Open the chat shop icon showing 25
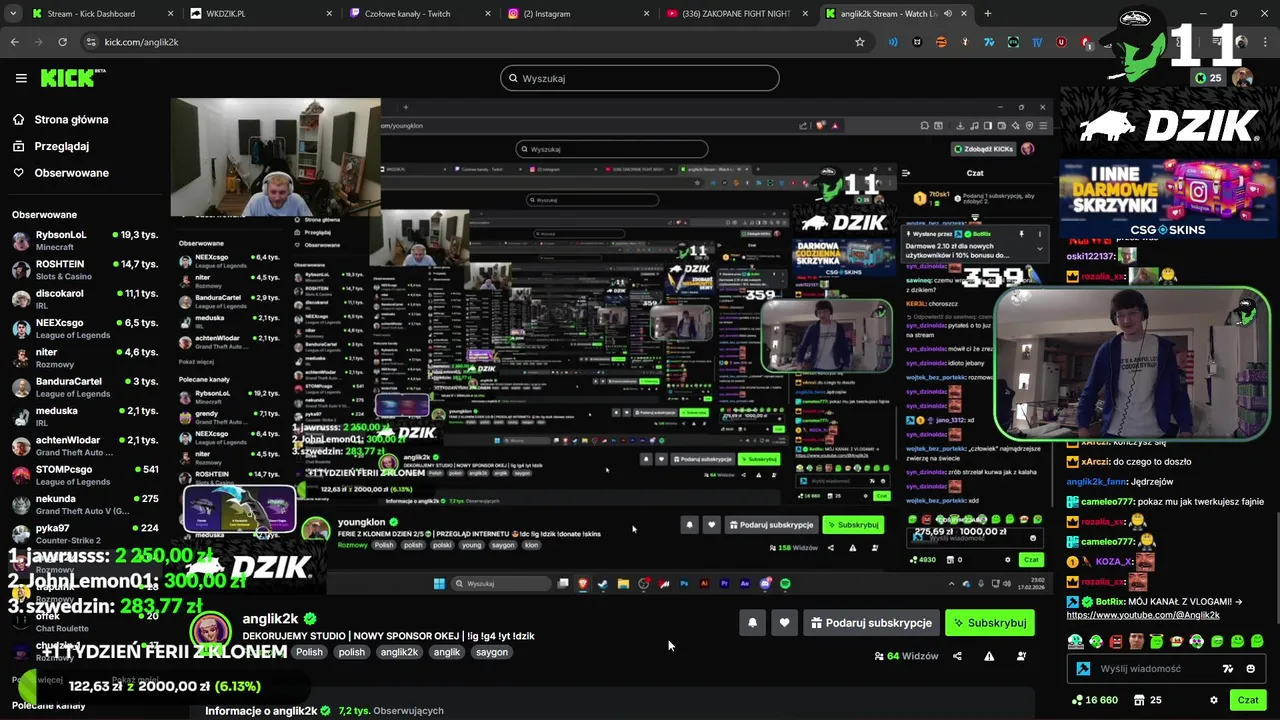The width and height of the screenshot is (1280, 720). tap(1148, 700)
